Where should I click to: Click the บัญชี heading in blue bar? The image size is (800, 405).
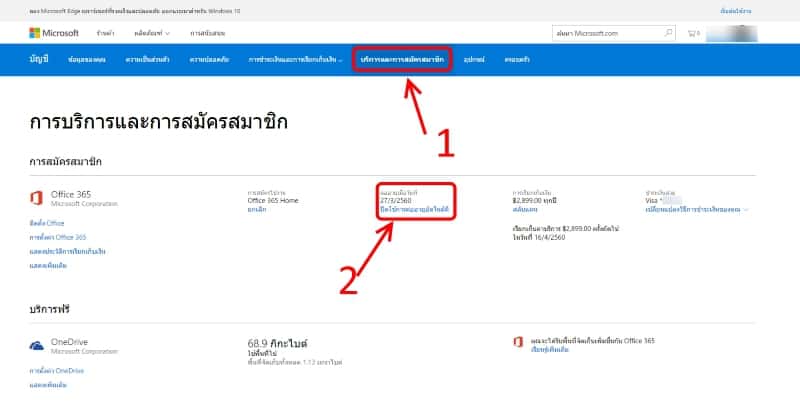(x=39, y=59)
